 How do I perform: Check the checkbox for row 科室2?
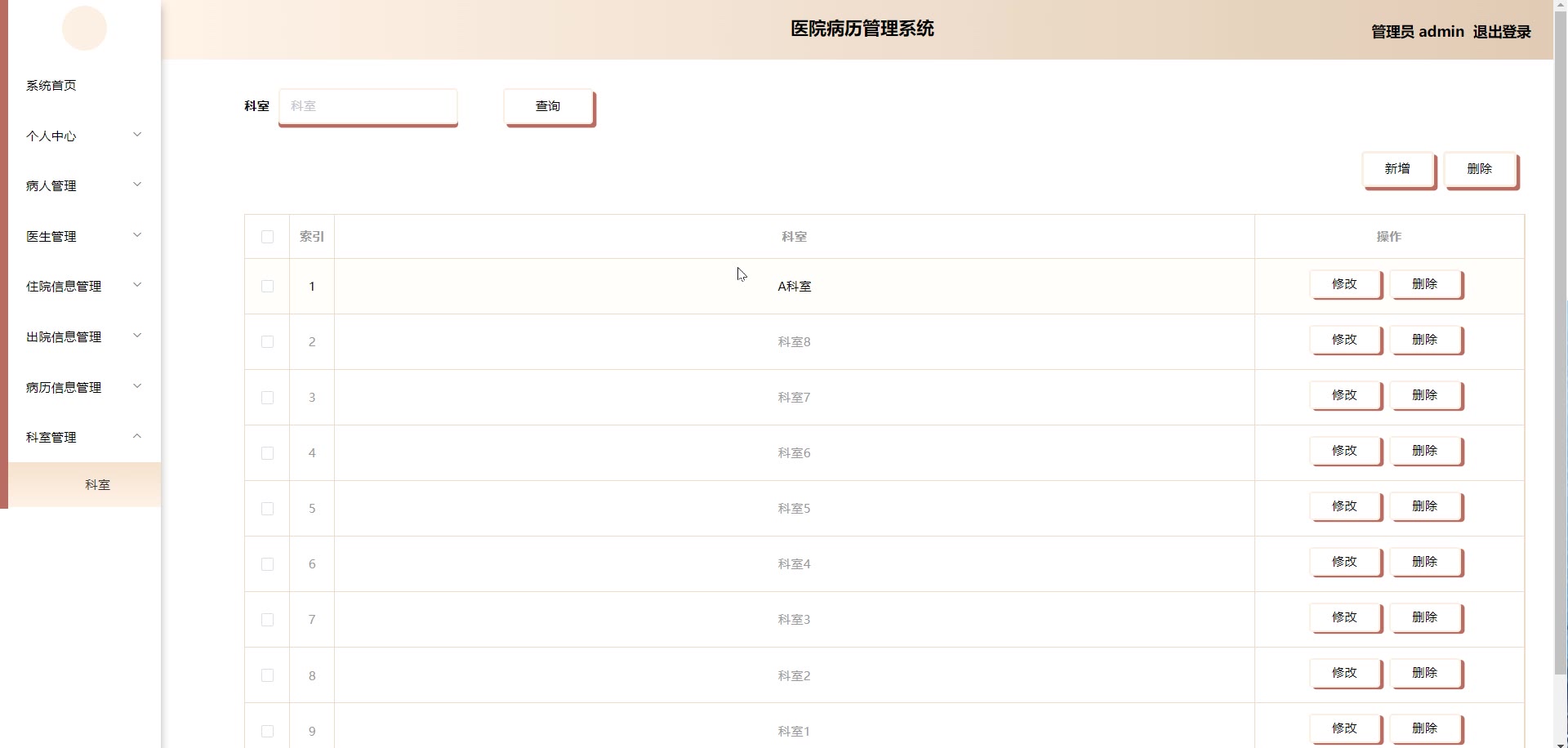[267, 675]
